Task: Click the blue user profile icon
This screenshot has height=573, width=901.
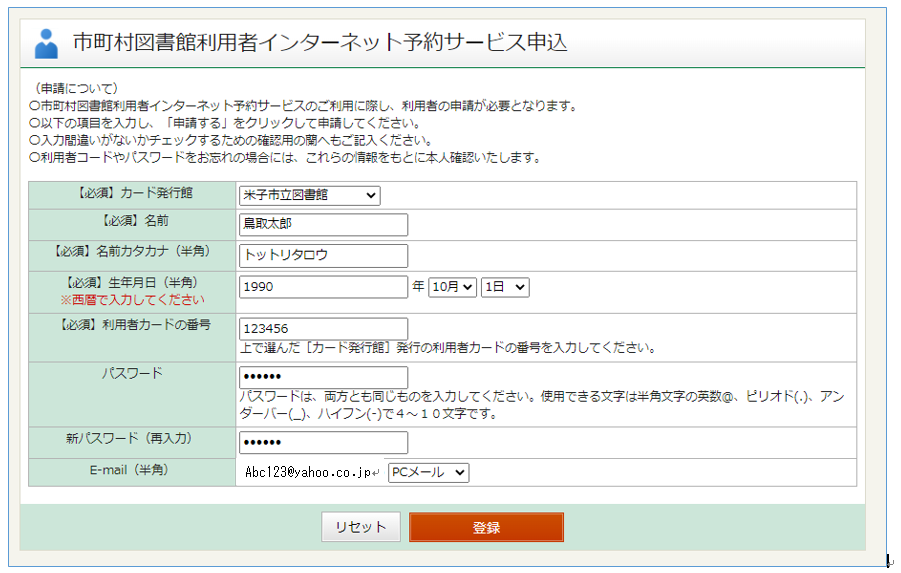Action: click(x=46, y=44)
